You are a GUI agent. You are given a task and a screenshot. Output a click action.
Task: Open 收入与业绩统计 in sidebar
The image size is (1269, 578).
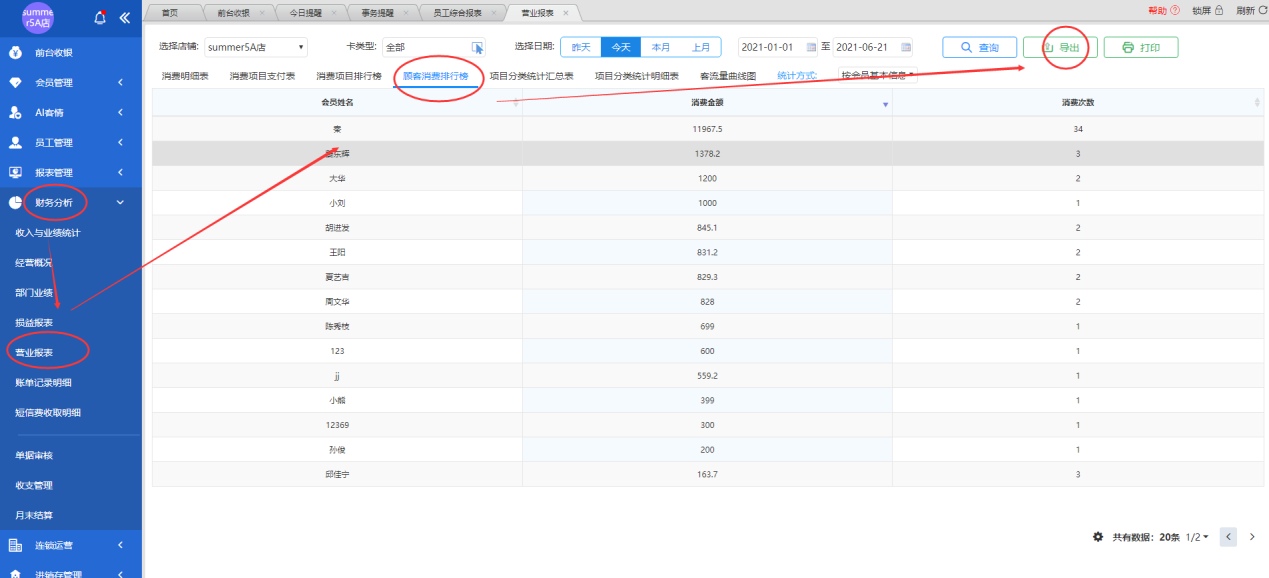point(47,232)
